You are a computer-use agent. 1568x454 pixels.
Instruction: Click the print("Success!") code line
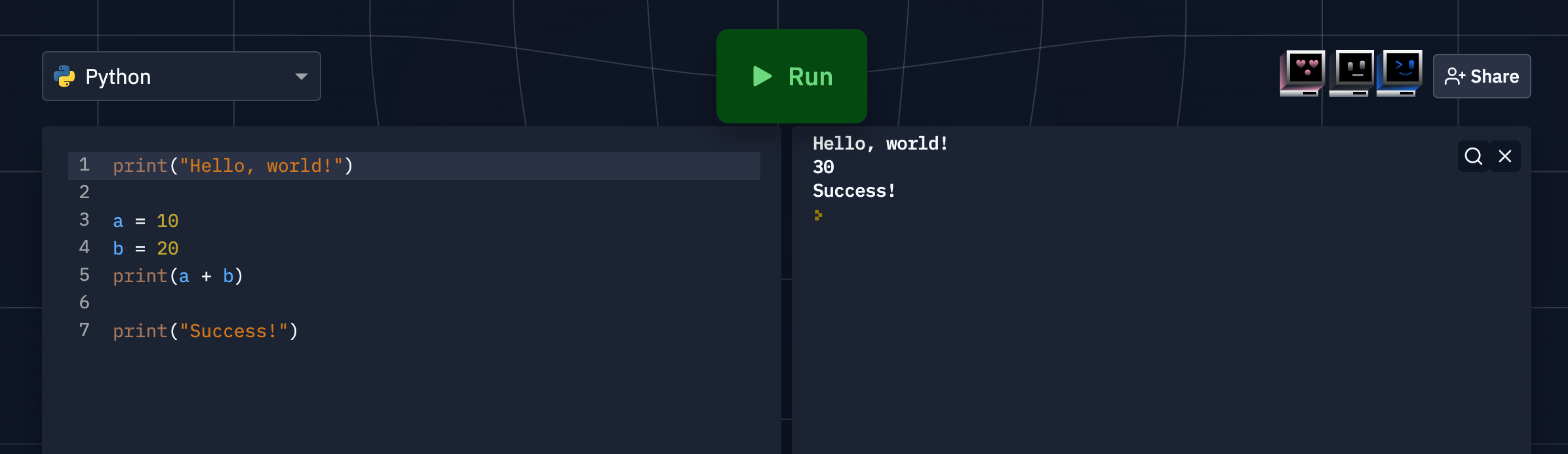coord(205,331)
